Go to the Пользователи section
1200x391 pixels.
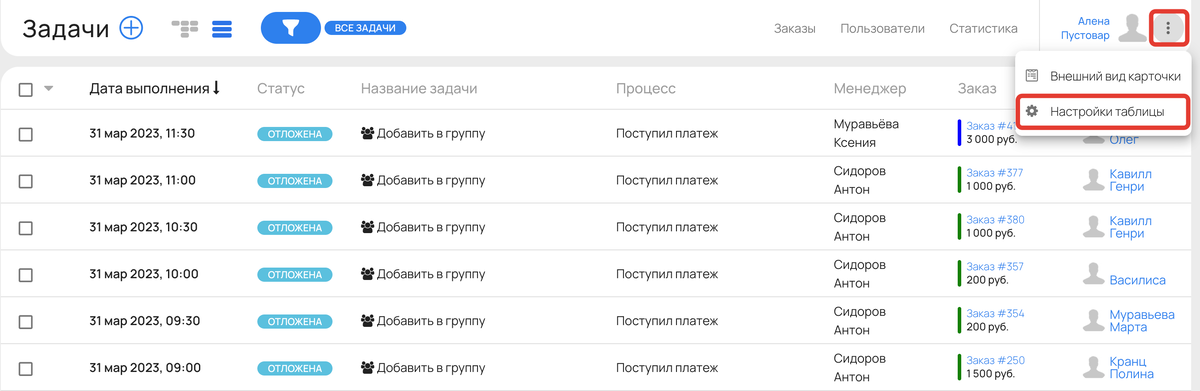[882, 29]
